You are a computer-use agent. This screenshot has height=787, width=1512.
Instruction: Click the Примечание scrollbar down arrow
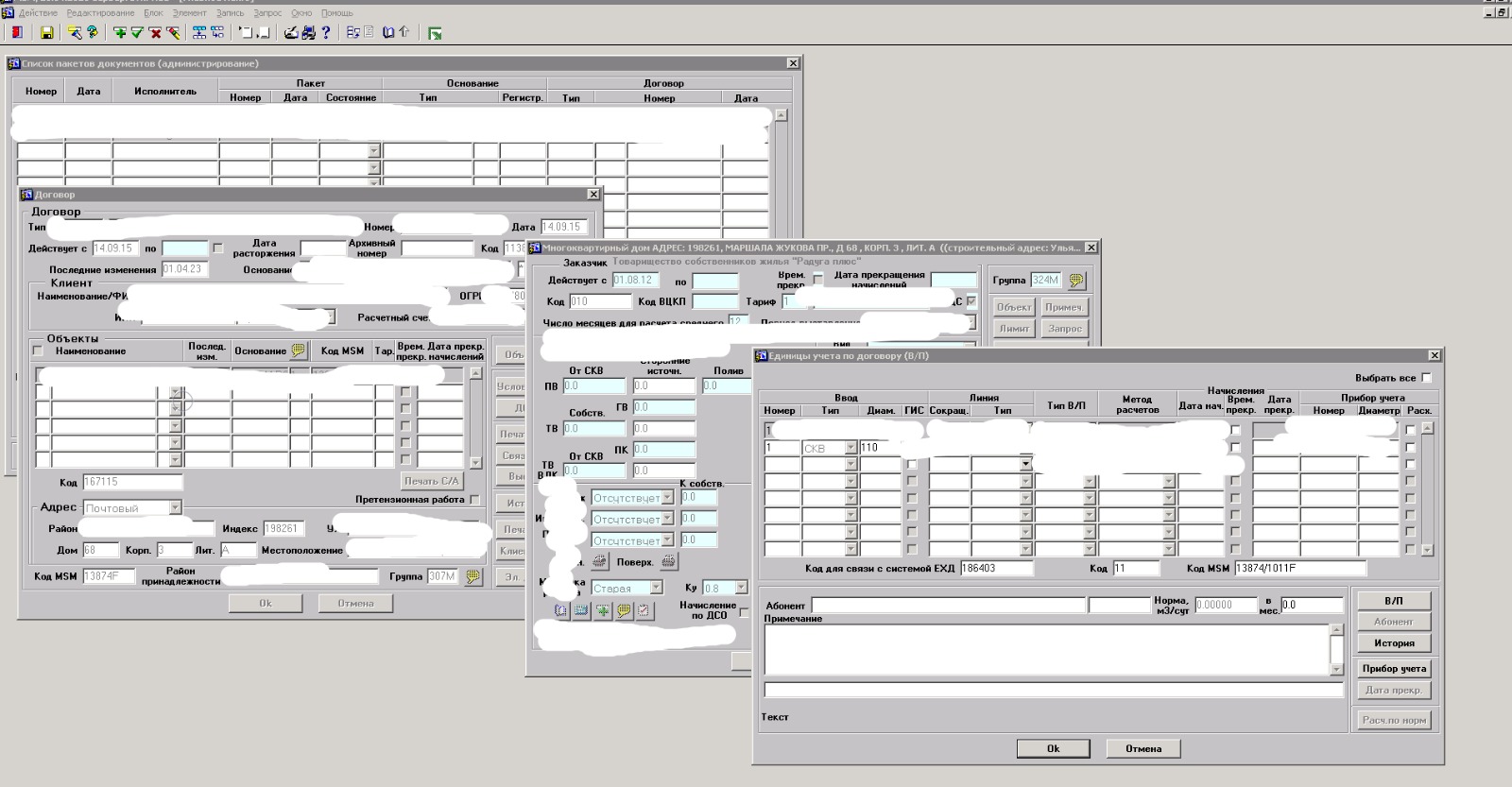click(1336, 669)
